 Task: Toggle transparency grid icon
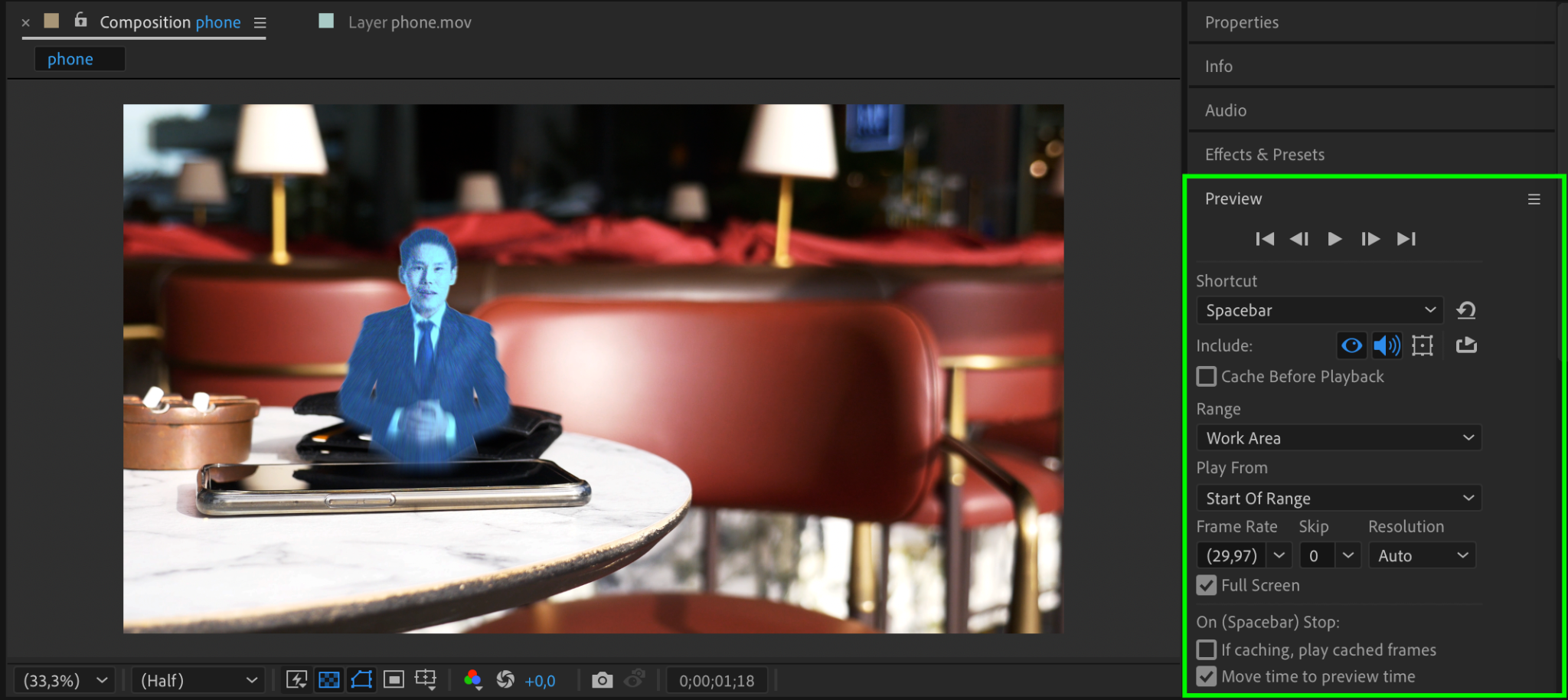[329, 680]
